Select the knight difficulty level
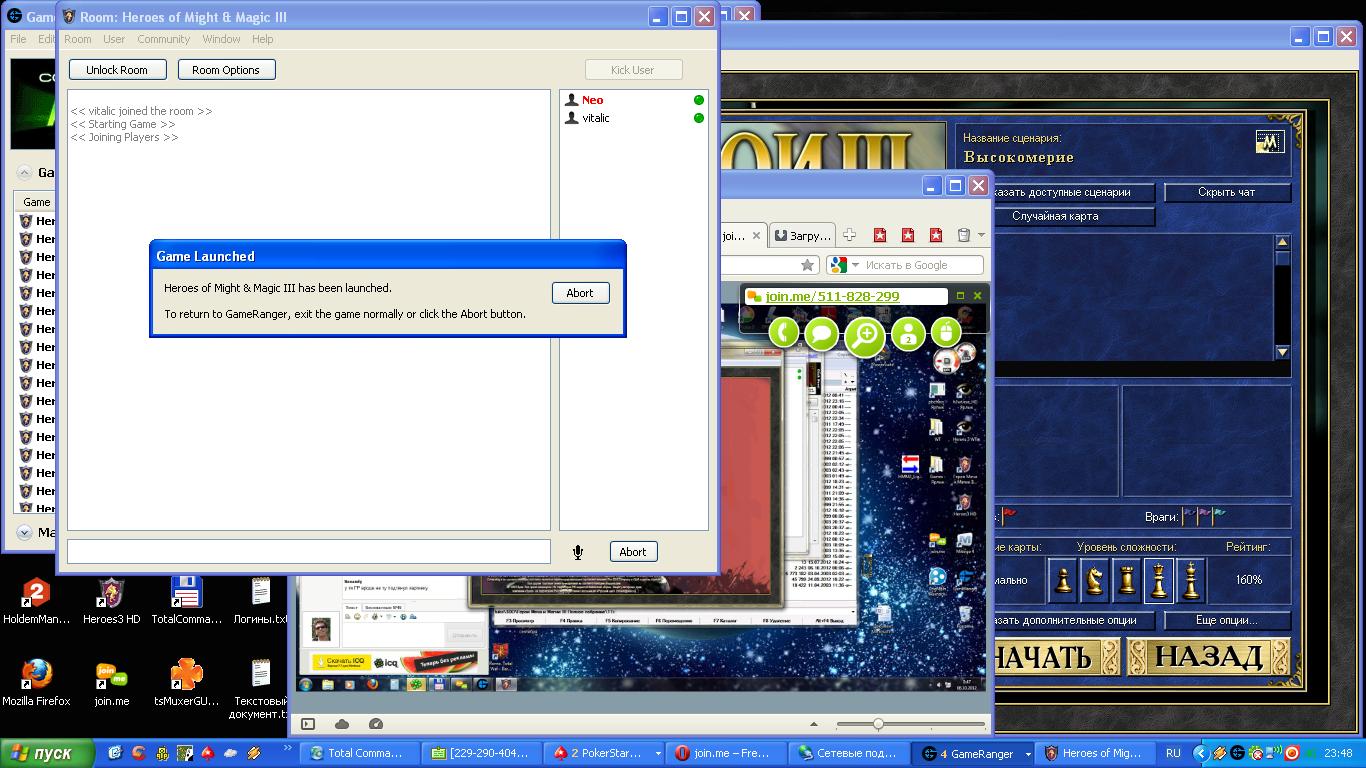The width and height of the screenshot is (1366, 768). point(1095,580)
